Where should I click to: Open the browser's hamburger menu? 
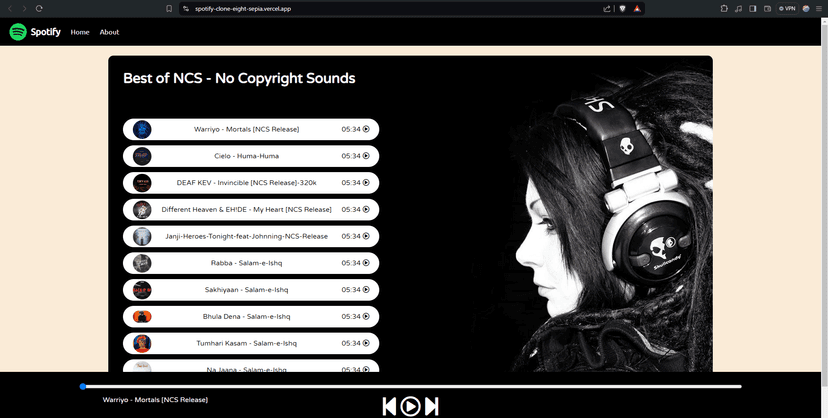coord(819,8)
